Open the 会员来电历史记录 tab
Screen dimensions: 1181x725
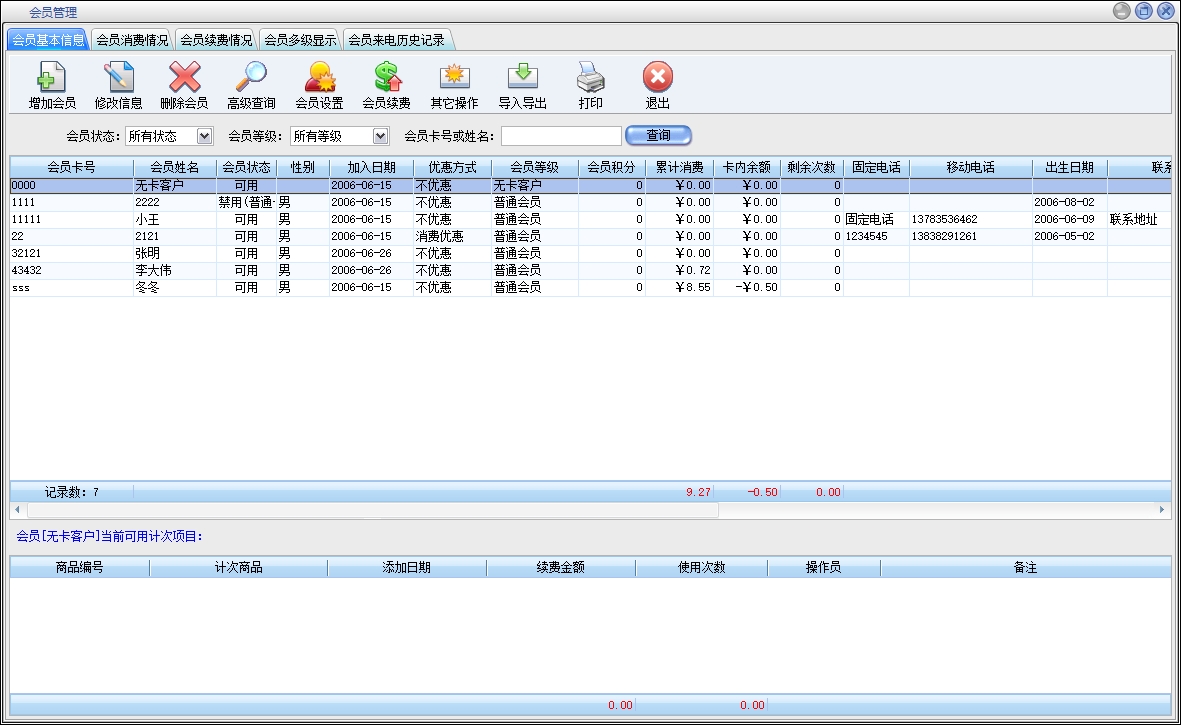pyautogui.click(x=396, y=41)
